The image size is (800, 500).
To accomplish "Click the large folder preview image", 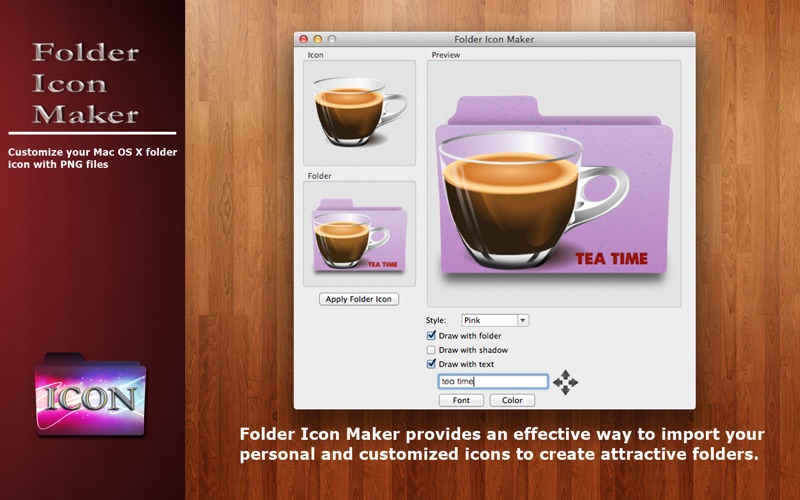I will pos(554,185).
